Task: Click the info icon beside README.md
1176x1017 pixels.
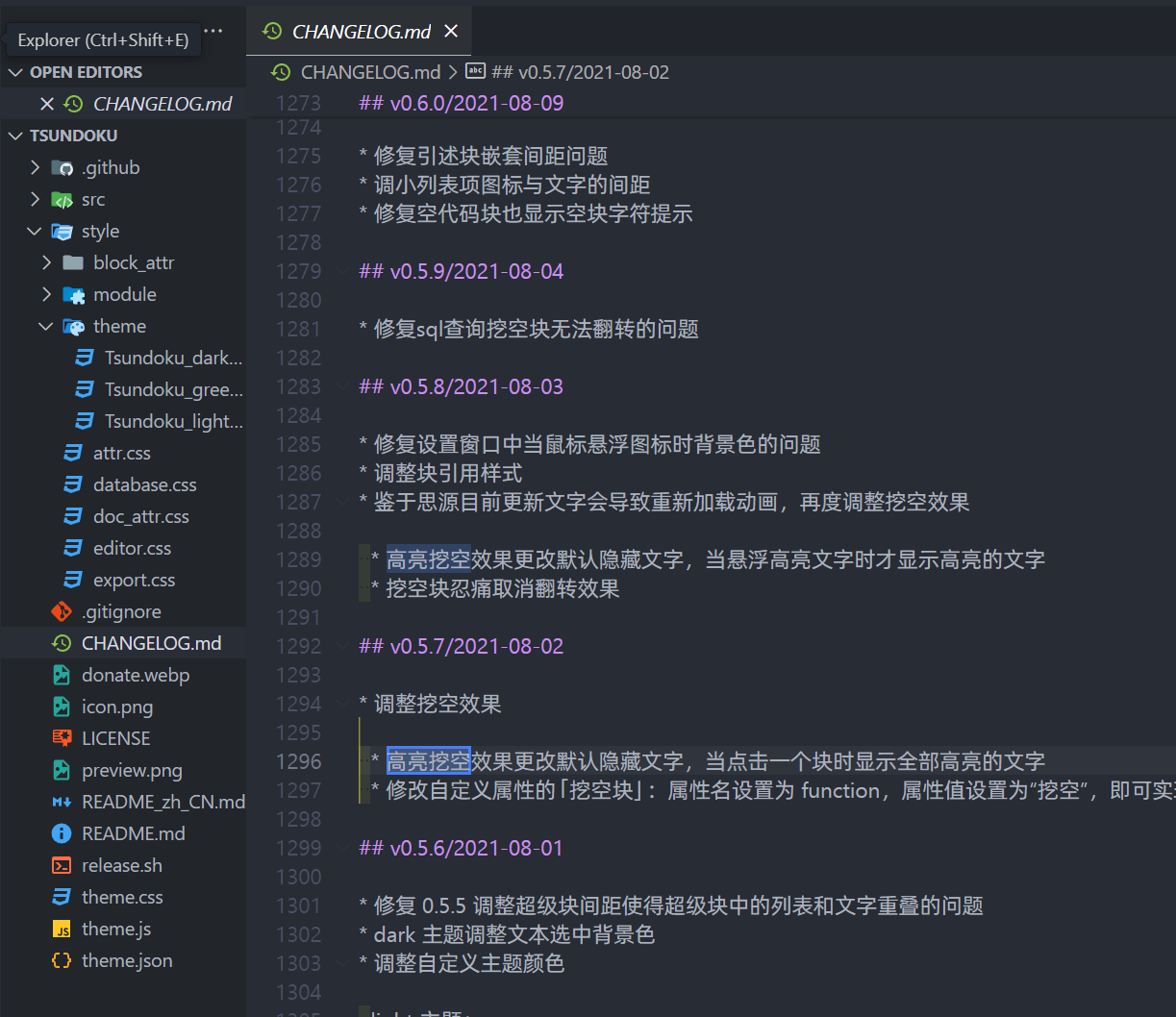Action: coord(62,833)
